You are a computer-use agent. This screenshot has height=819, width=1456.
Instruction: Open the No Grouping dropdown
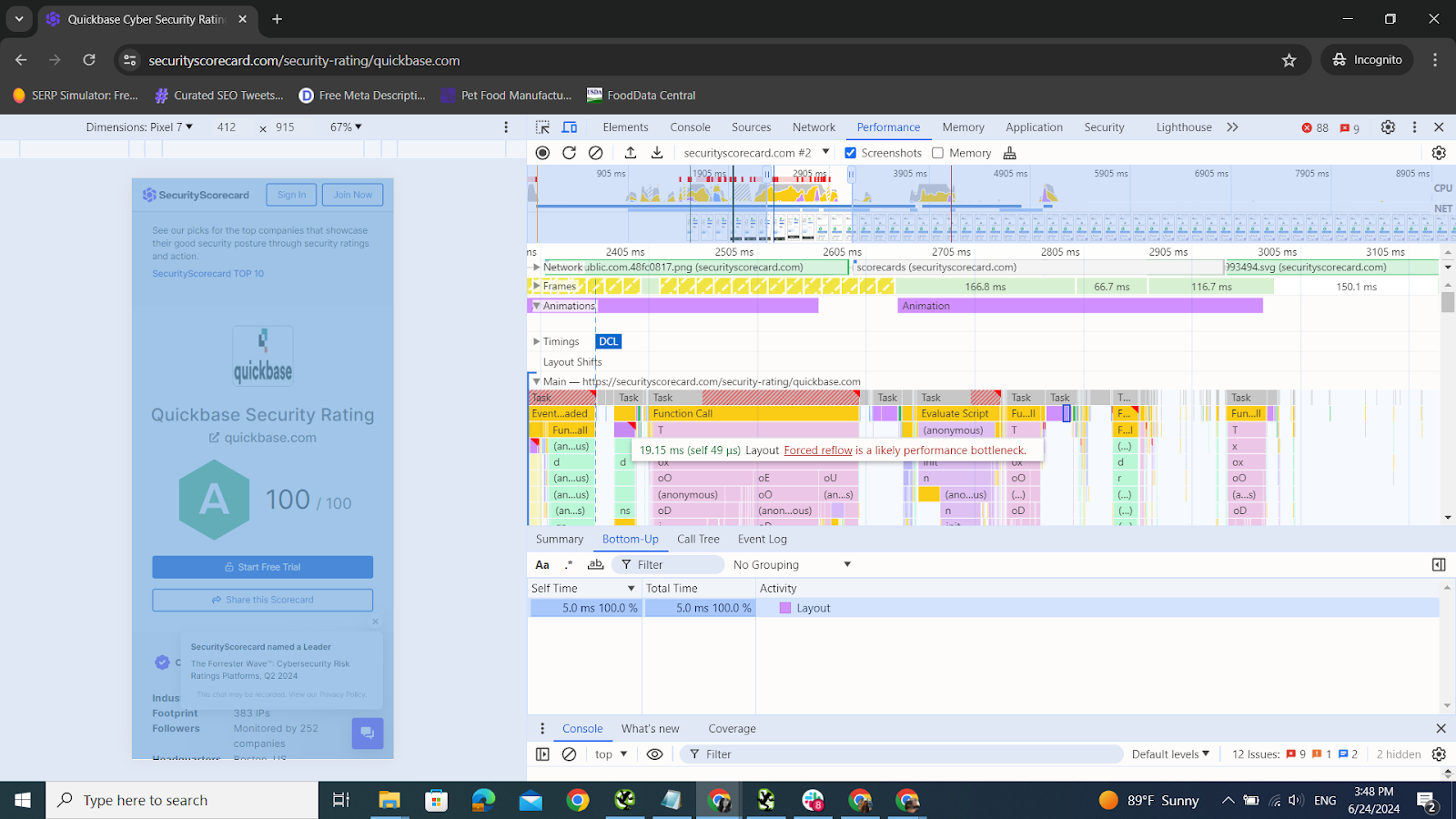(792, 565)
